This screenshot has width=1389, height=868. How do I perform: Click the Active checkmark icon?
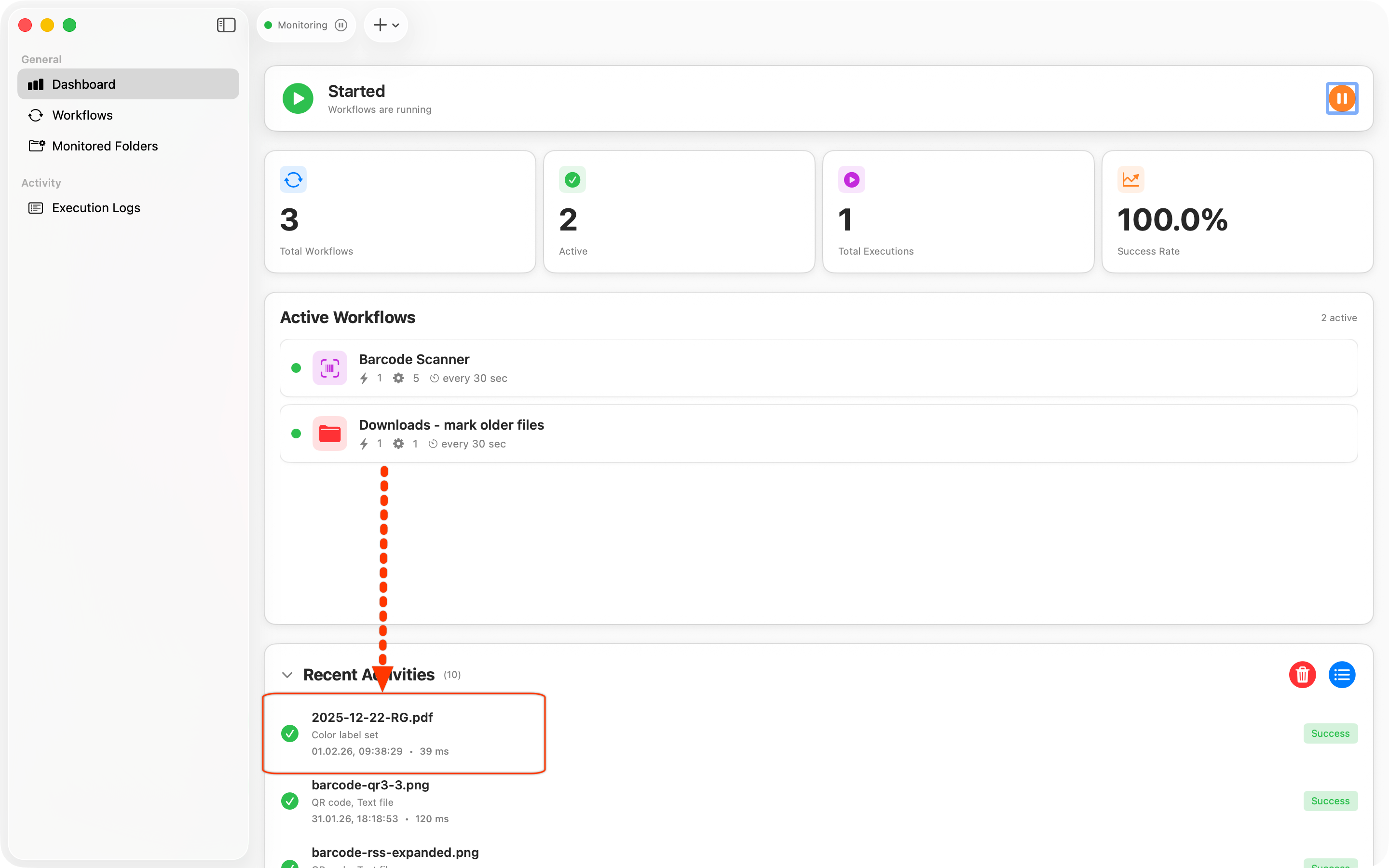point(572,180)
